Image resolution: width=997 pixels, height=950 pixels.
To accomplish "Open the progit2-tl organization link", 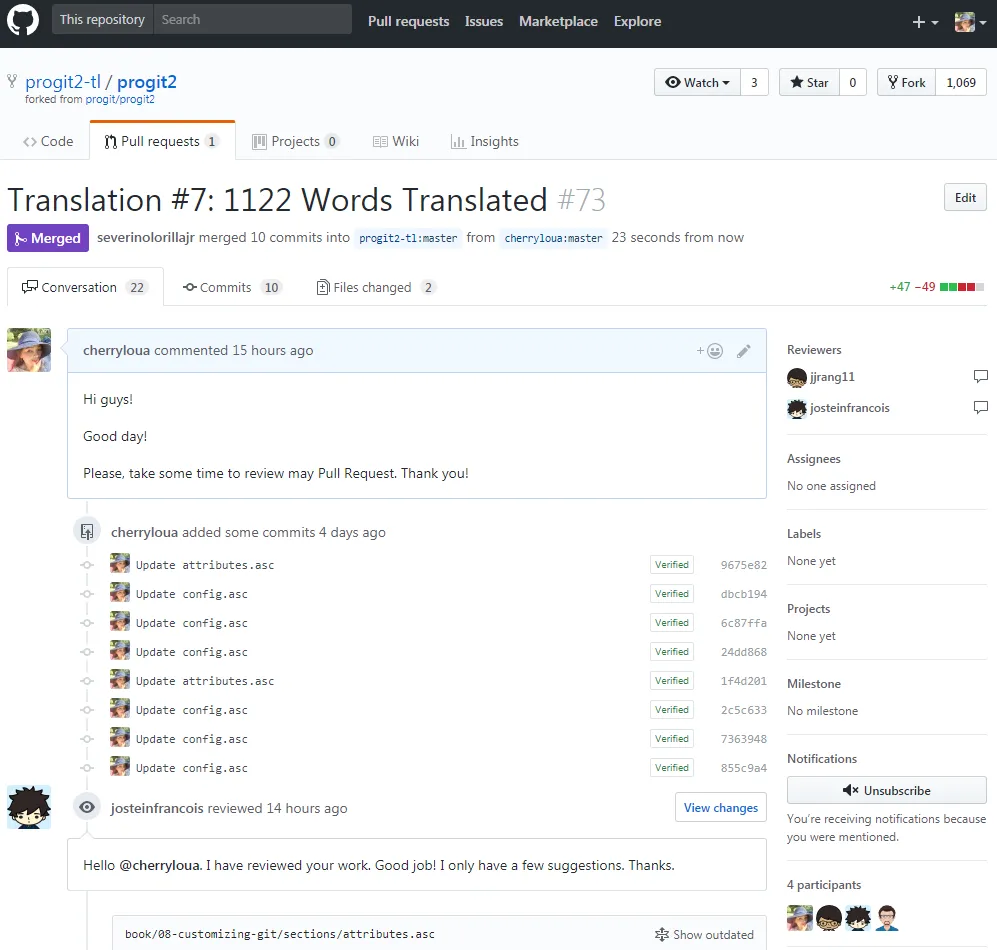I will [x=63, y=81].
